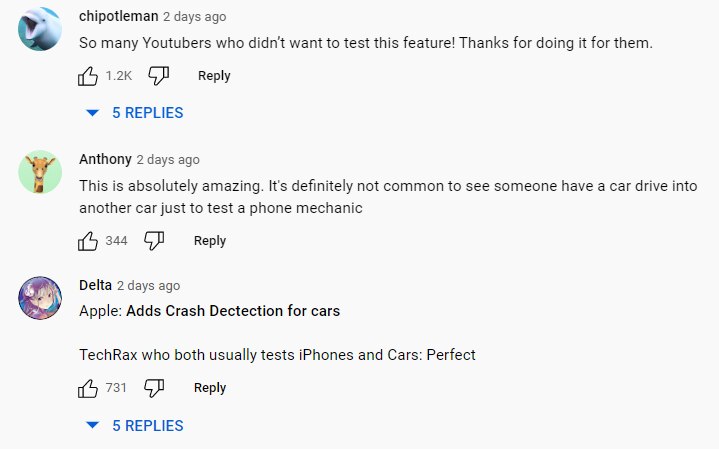Expand 5 replies under chipotleman's comment
The image size is (719, 449).
pyautogui.click(x=135, y=113)
